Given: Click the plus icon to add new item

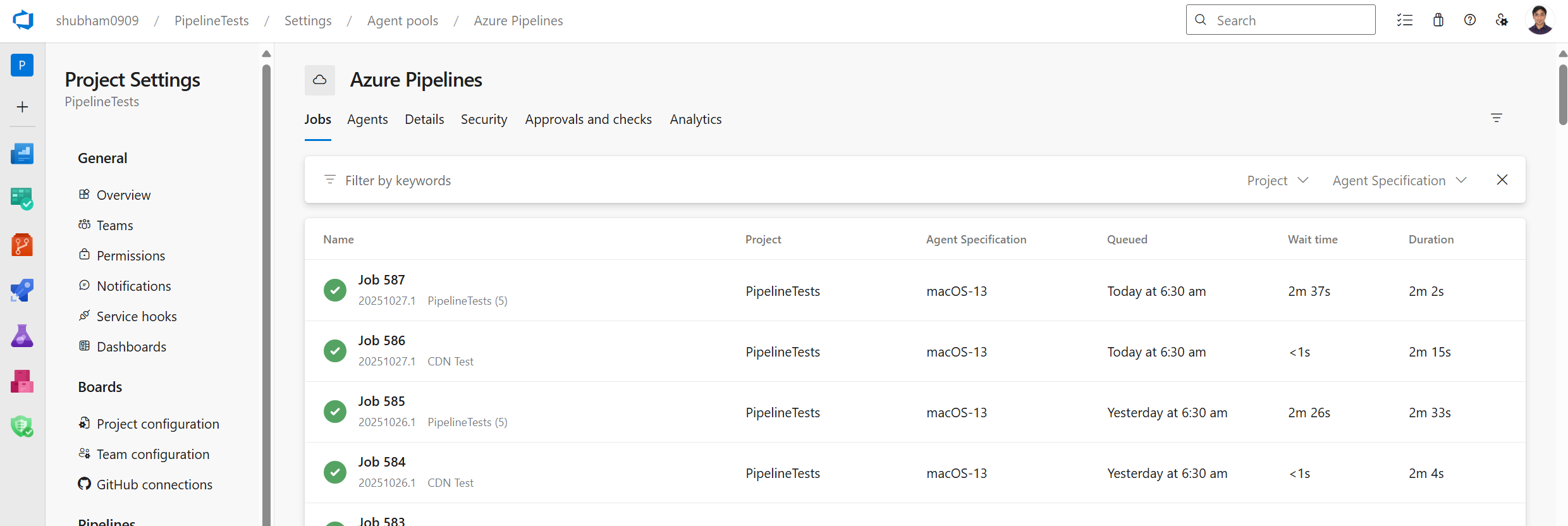Looking at the screenshot, I should [22, 107].
